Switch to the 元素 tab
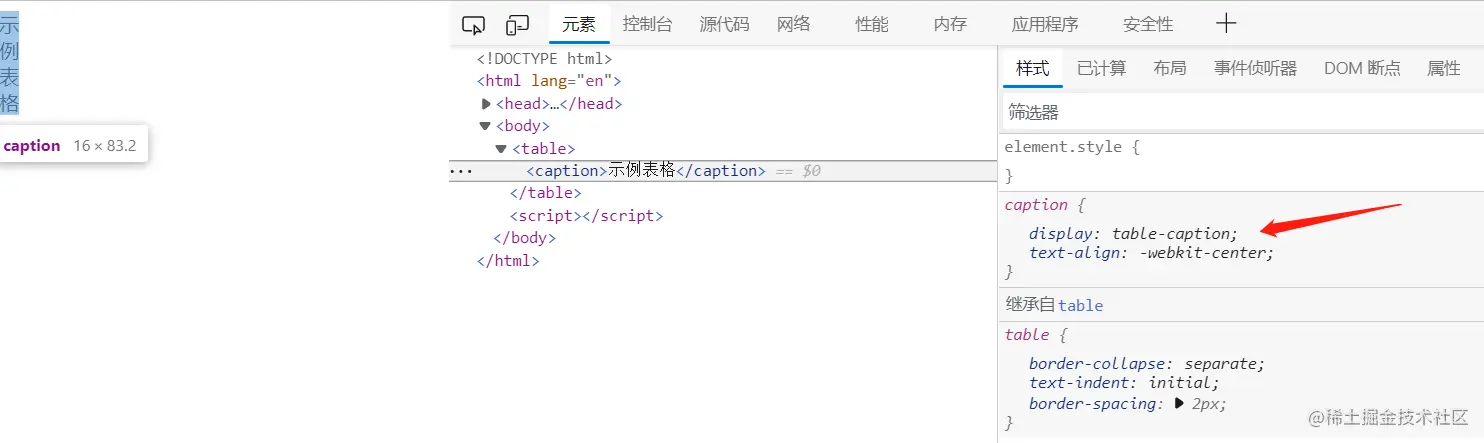This screenshot has height=443, width=1484. [579, 25]
